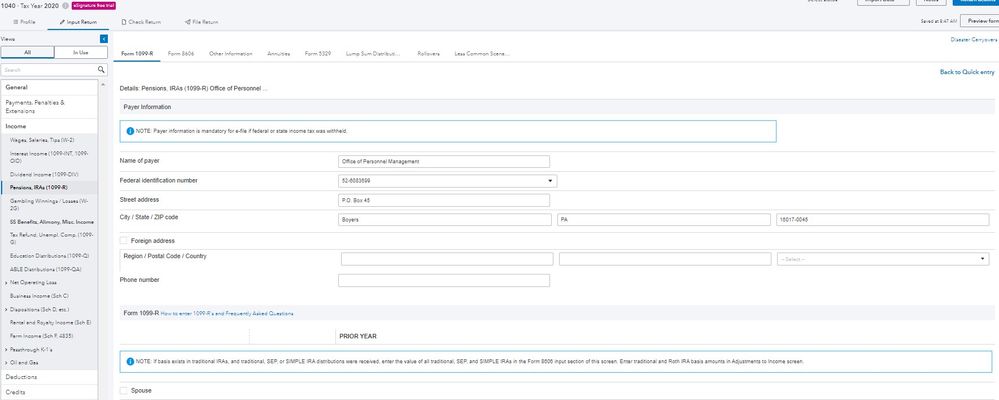
Task: Select Interest Income (1099-INT, 1099-OID)
Action: click(x=50, y=157)
